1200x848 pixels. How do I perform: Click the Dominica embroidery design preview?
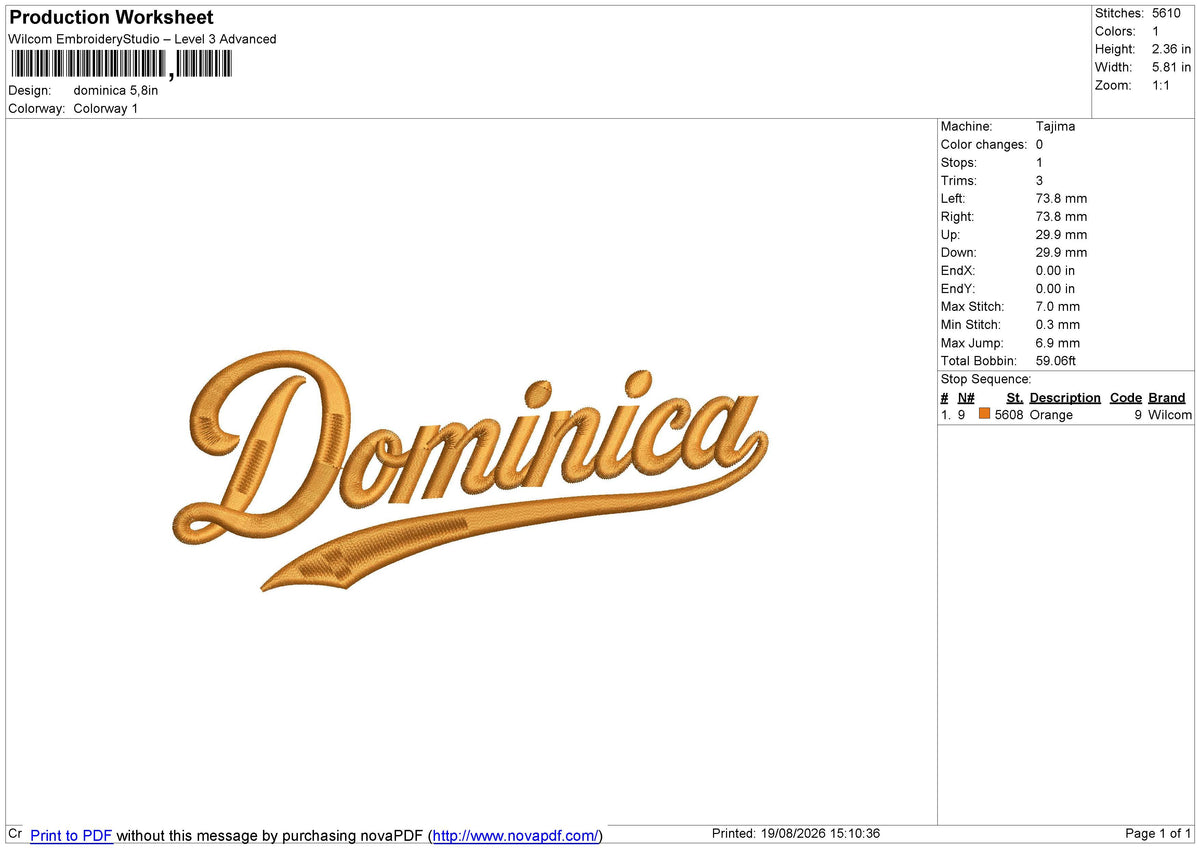pos(470,470)
